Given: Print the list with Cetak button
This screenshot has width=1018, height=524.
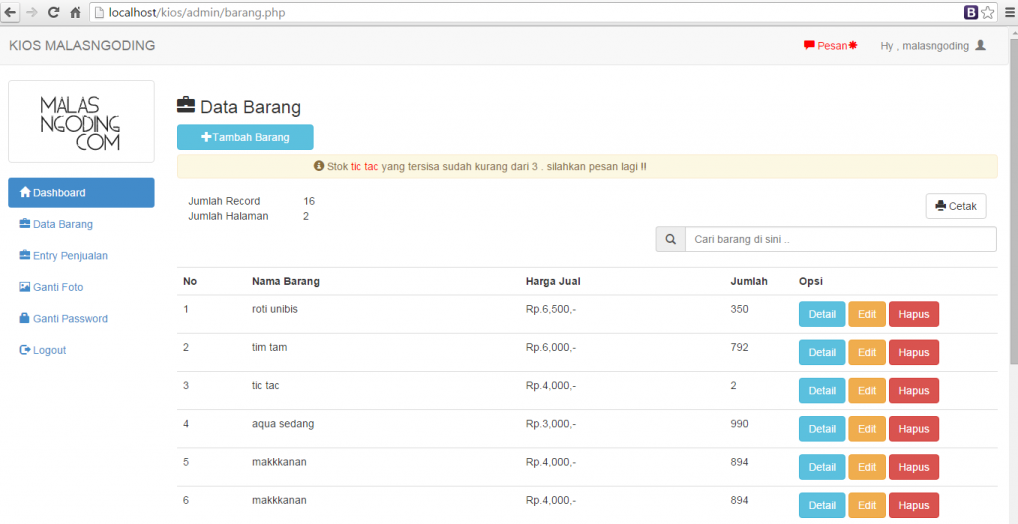Looking at the screenshot, I should [x=956, y=206].
